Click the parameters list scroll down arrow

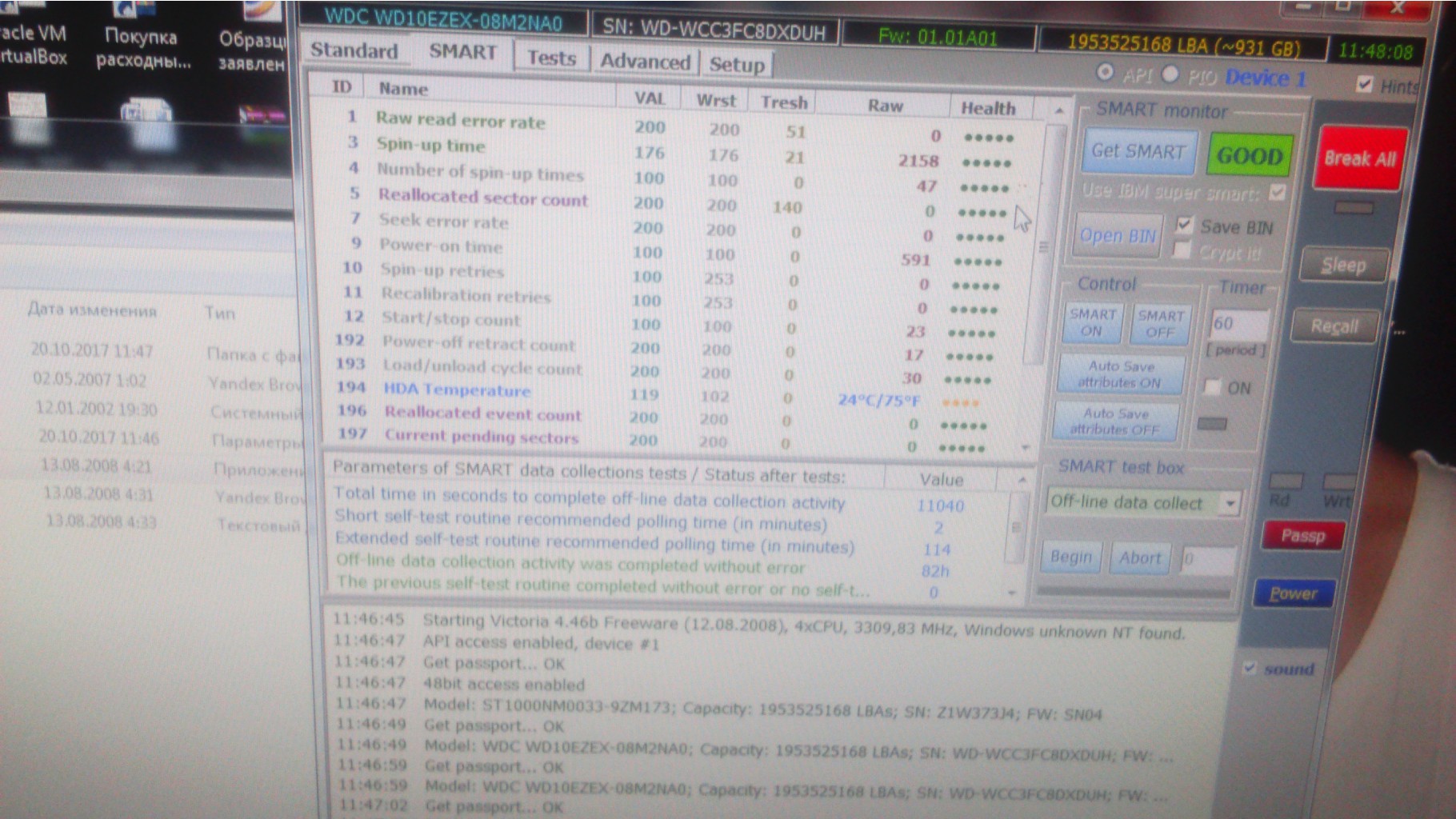pos(1013,593)
